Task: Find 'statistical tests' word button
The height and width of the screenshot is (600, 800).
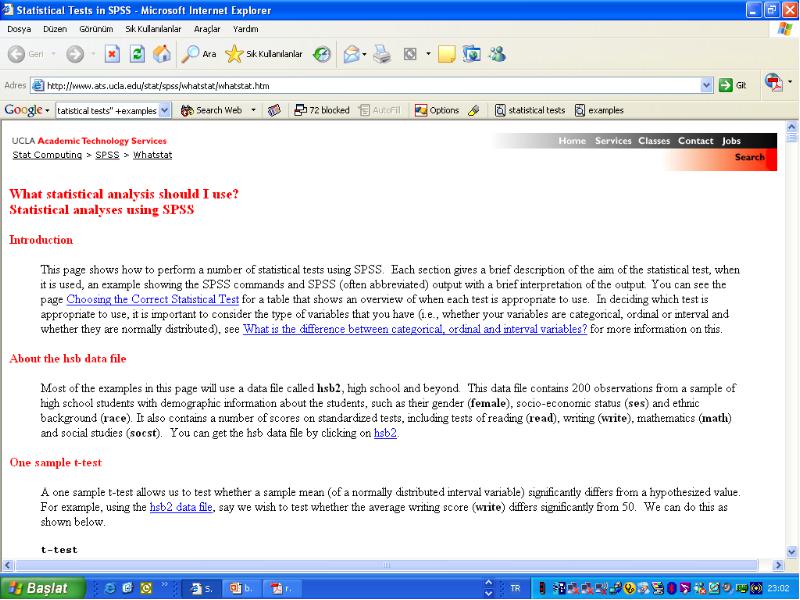Action: pos(530,110)
